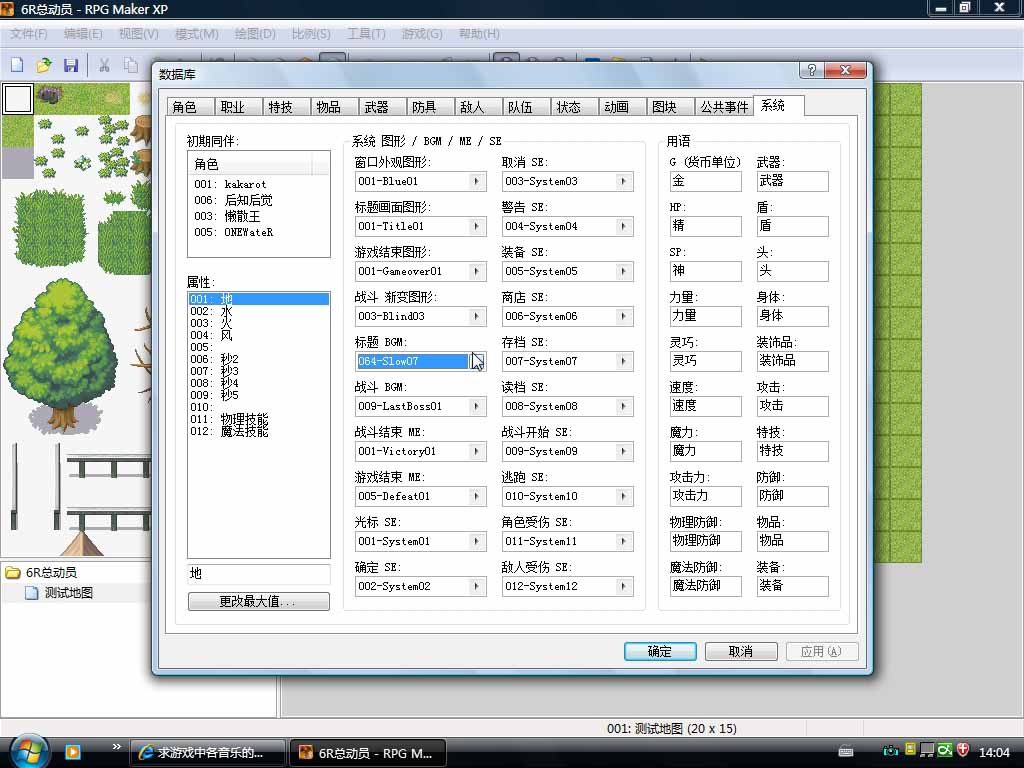Click the Open Project folder icon
This screenshot has width=1024, height=768.
[x=44, y=65]
